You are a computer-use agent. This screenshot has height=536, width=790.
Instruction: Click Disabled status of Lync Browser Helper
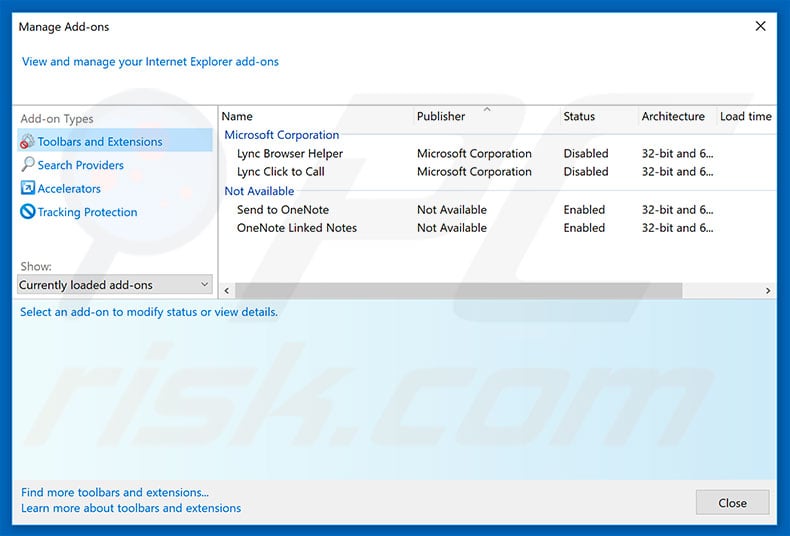[x=586, y=153]
